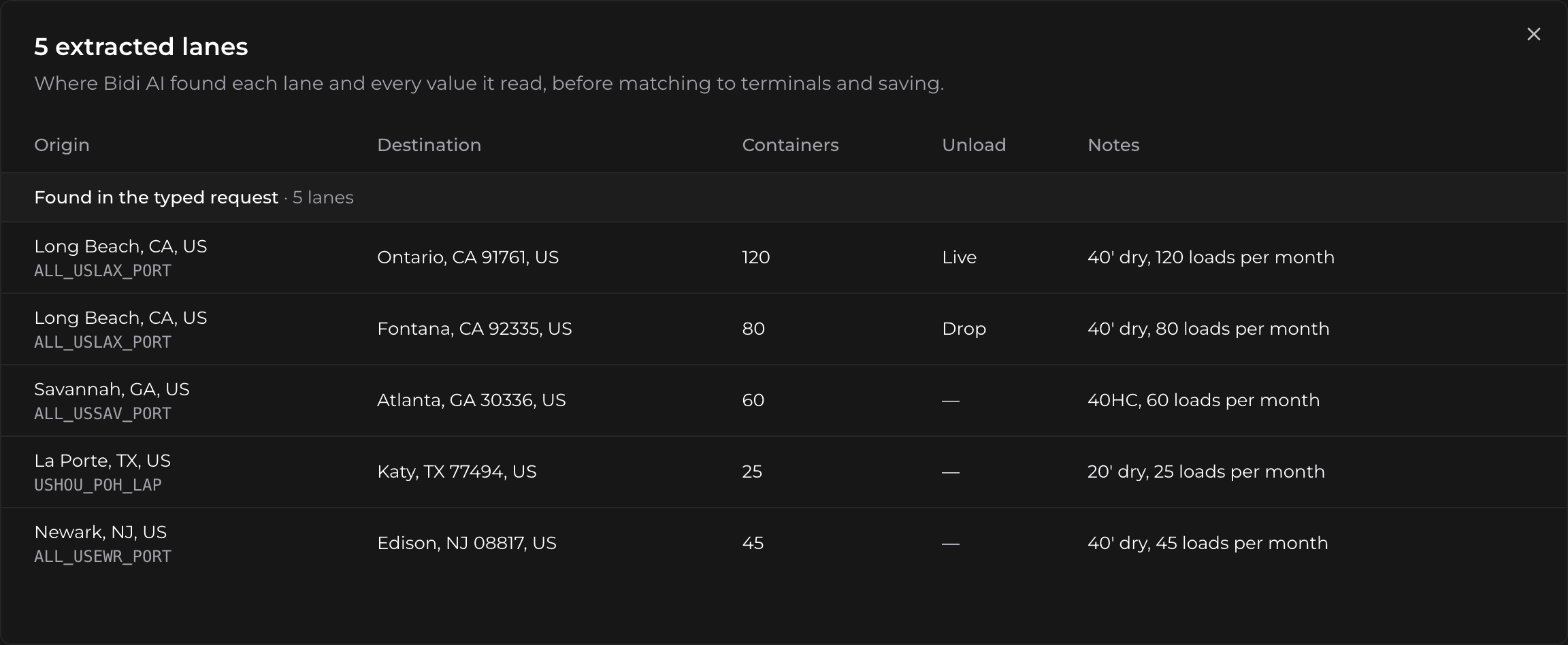Screen dimensions: 1568x645
Task: Click the empty Unload dash in Atlanta row
Action: pos(951,400)
